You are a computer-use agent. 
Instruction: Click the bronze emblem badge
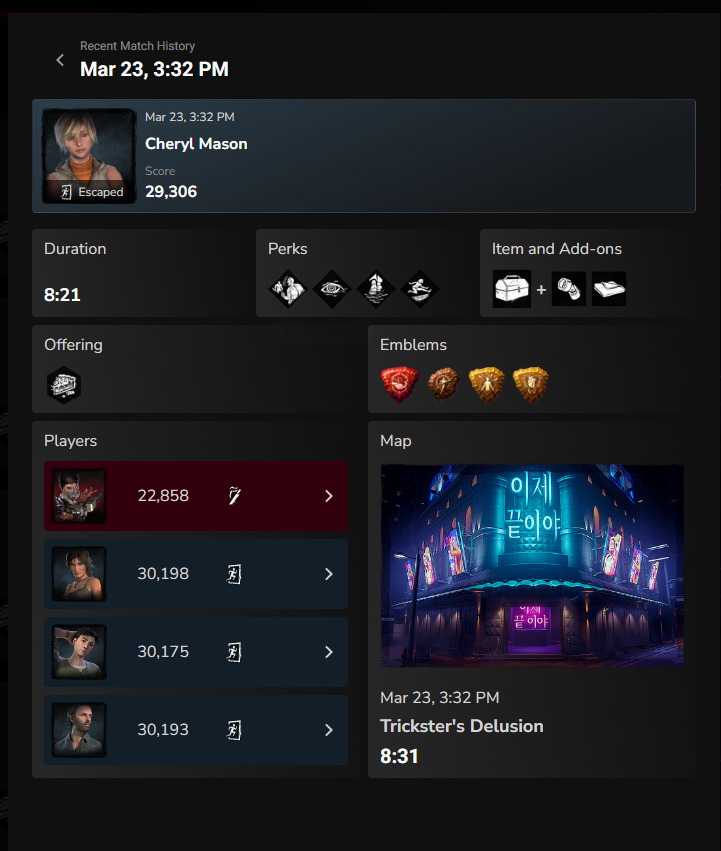coord(443,384)
